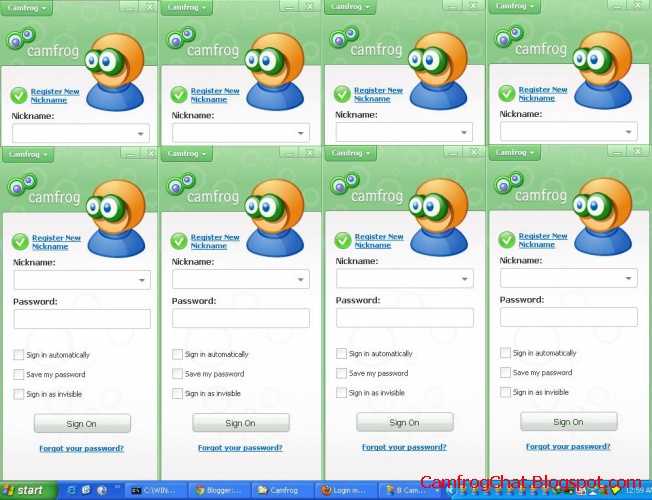Screen dimensions: 652x500
Task: Open Camfrog menu of third bottom-row window
Action: [x=351, y=153]
